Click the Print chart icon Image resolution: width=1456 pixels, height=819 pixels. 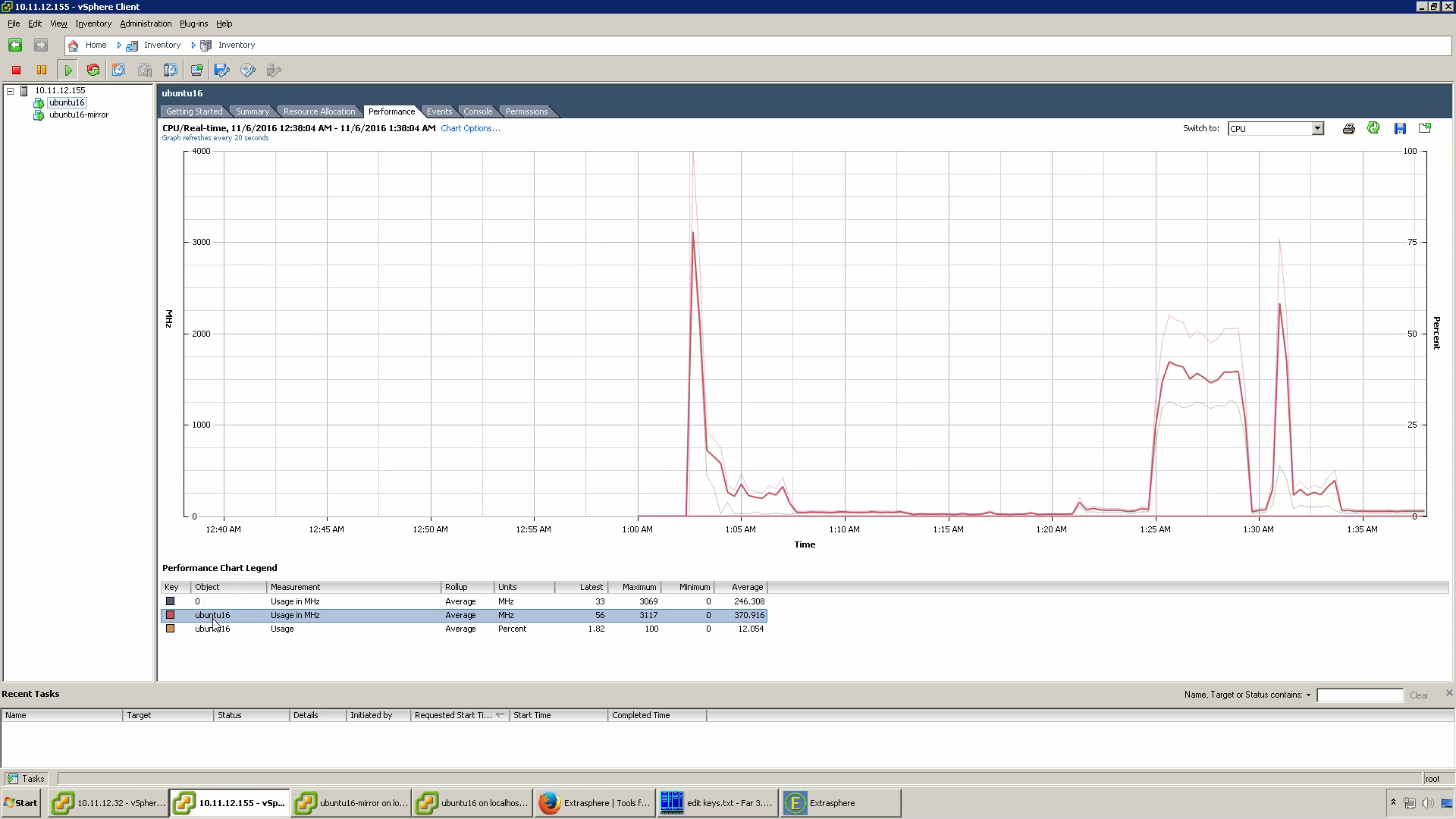pos(1348,129)
